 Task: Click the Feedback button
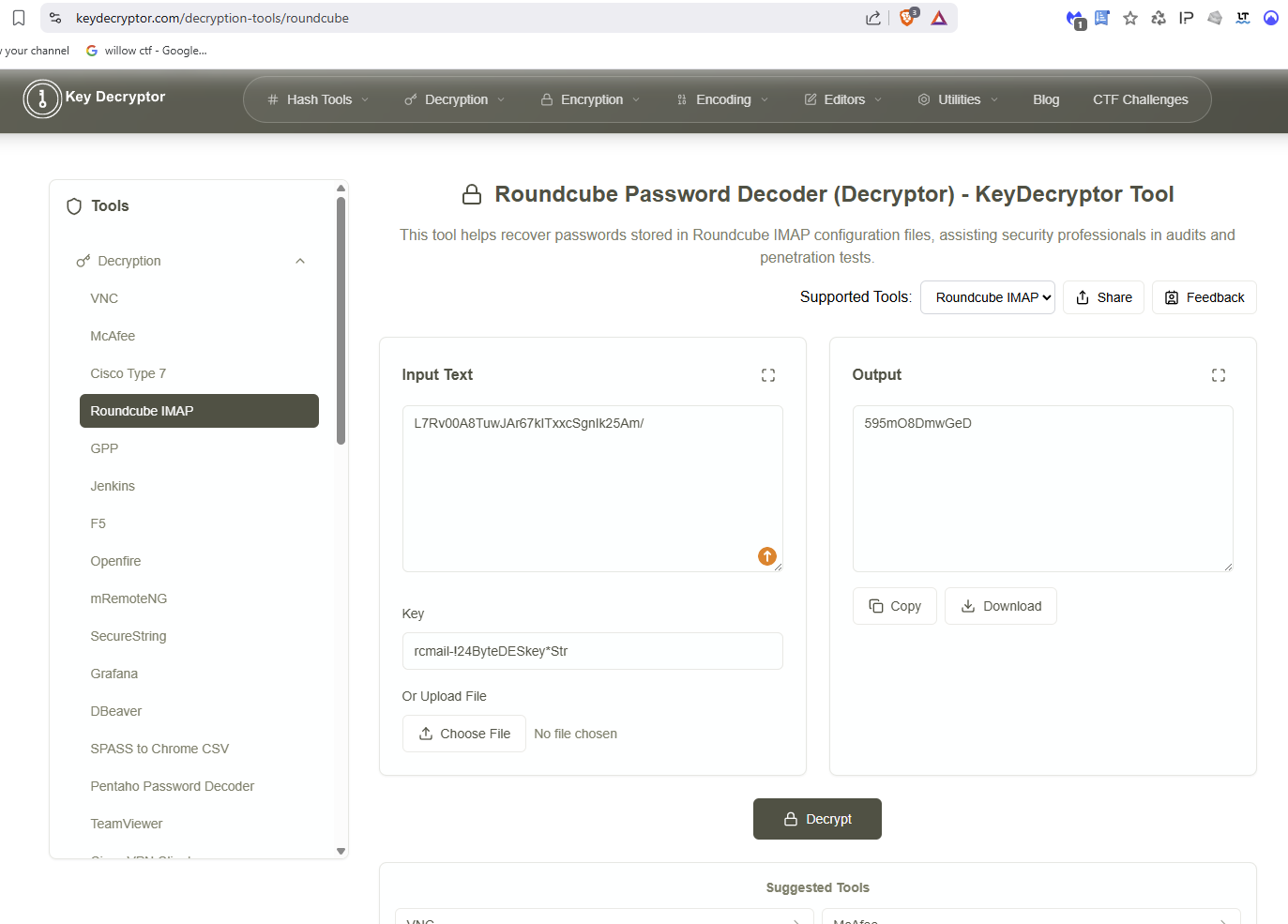click(x=1204, y=297)
